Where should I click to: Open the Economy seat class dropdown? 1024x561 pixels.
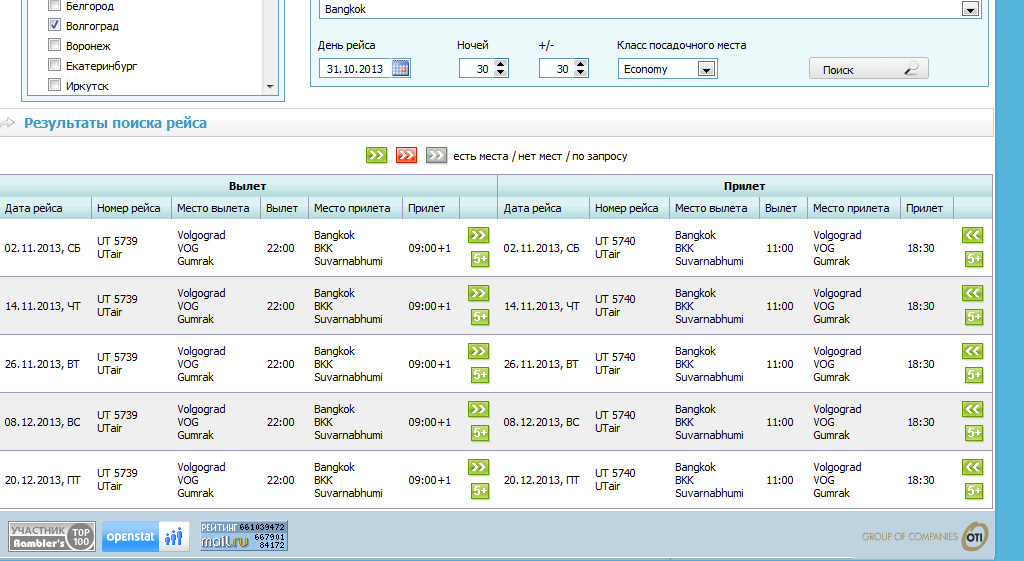[707, 69]
